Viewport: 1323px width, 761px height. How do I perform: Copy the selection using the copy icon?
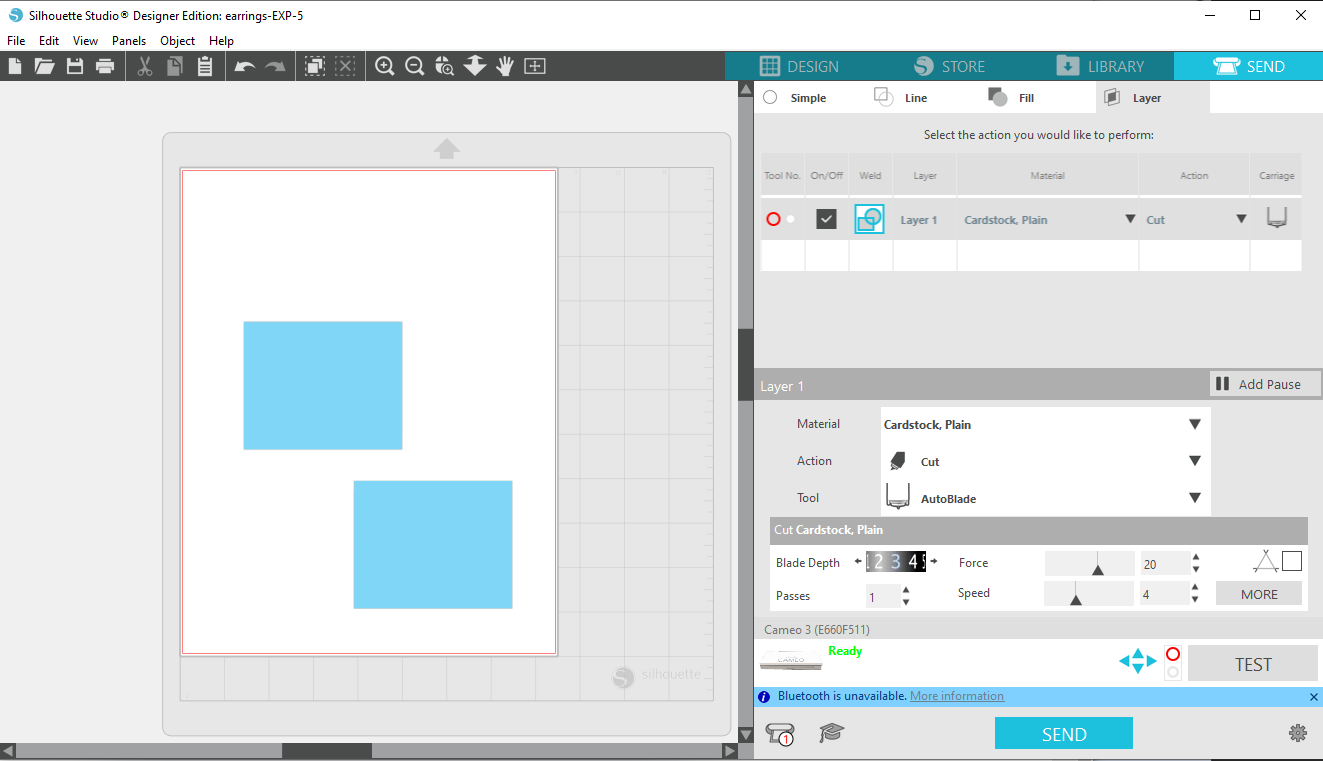click(175, 66)
